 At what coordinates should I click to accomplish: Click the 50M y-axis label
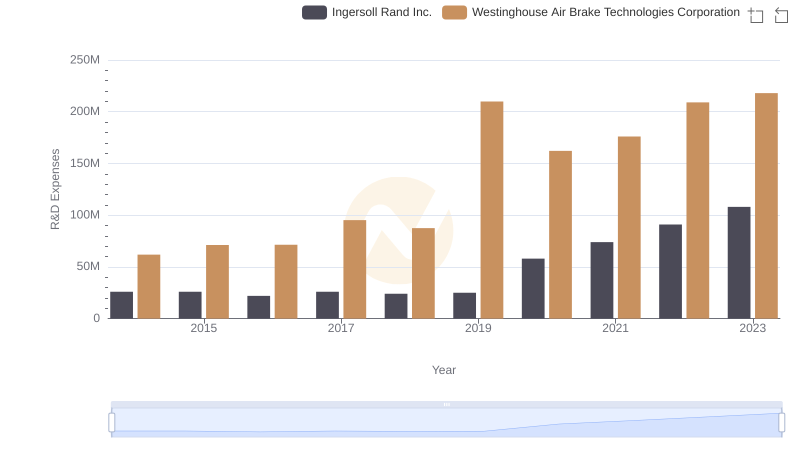click(x=88, y=266)
